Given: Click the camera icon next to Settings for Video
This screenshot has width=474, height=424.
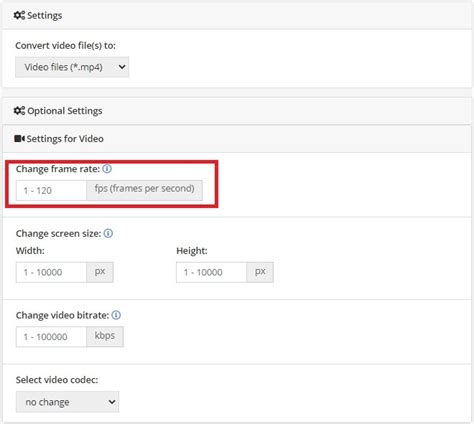Looking at the screenshot, I should [19, 138].
